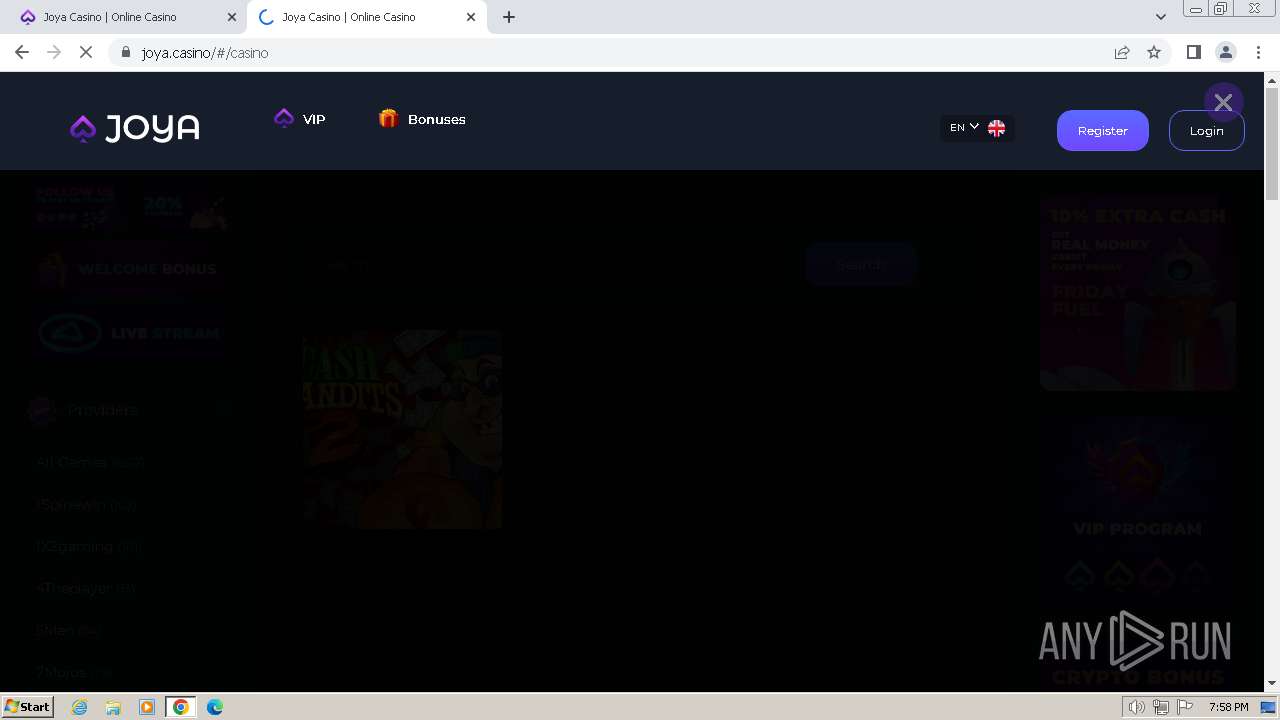Click the address bar URL

pyautogui.click(x=205, y=53)
